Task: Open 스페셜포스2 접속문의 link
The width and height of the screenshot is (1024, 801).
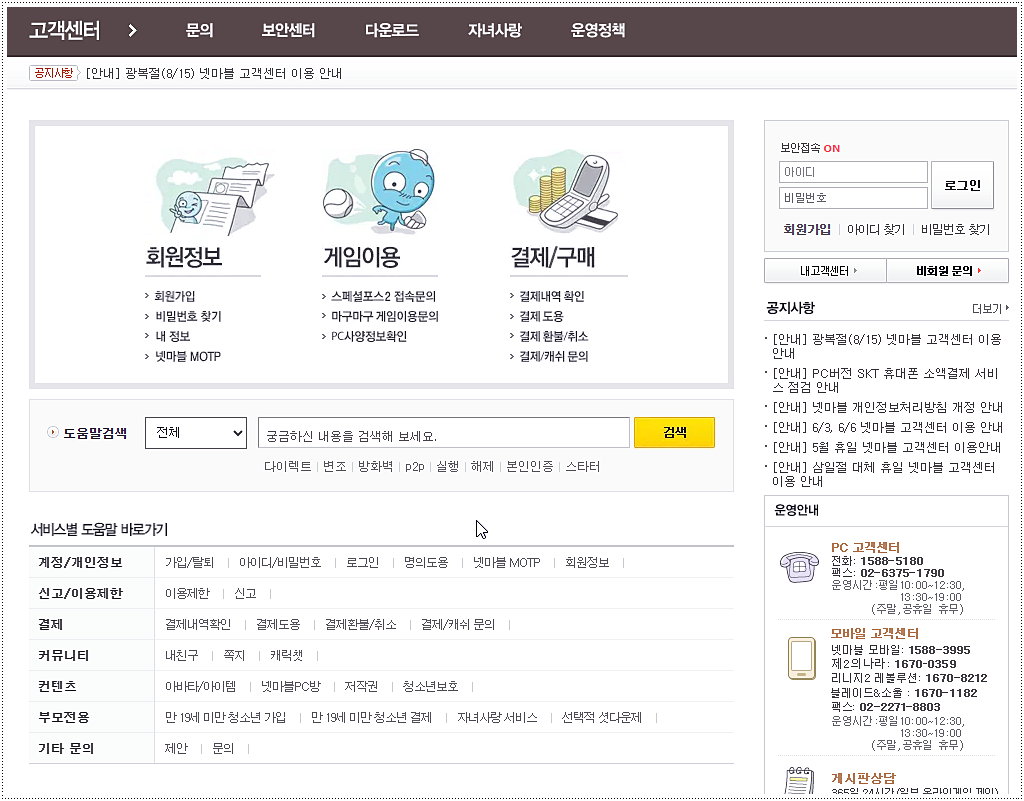Action: 383,296
